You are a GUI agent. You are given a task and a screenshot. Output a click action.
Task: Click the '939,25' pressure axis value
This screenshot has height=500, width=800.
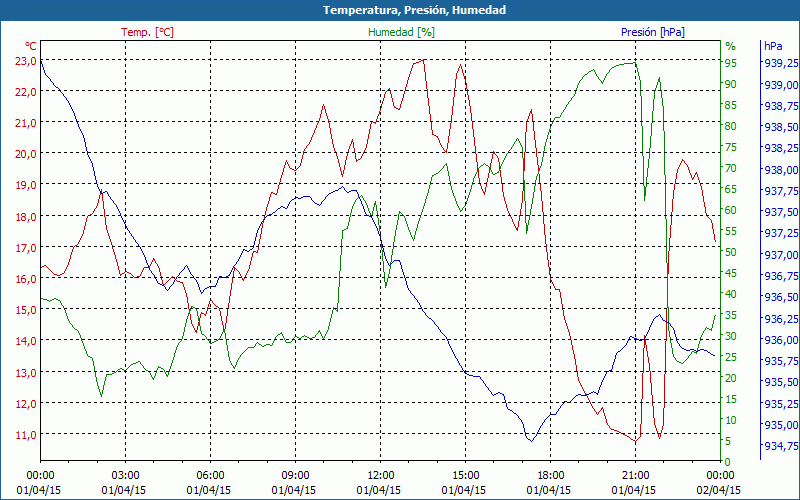[781, 63]
